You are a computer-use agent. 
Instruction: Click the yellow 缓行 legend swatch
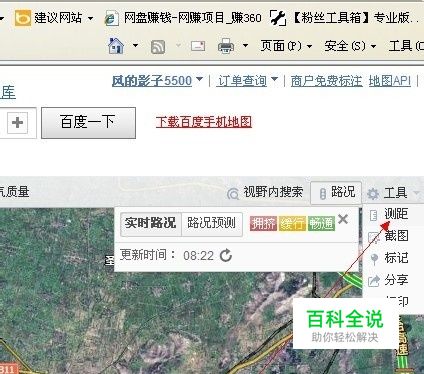(x=292, y=223)
